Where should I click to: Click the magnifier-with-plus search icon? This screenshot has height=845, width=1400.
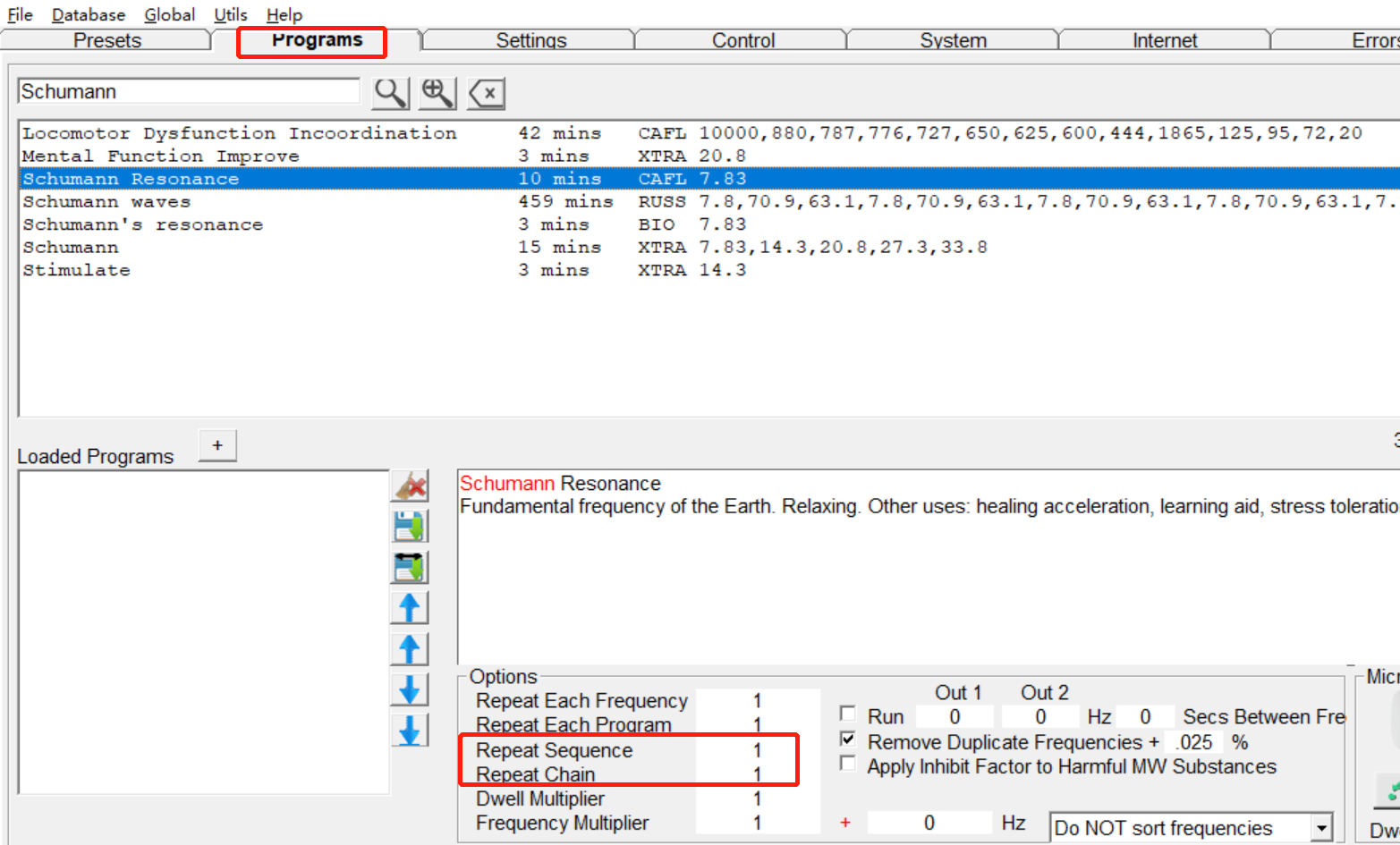pos(438,93)
